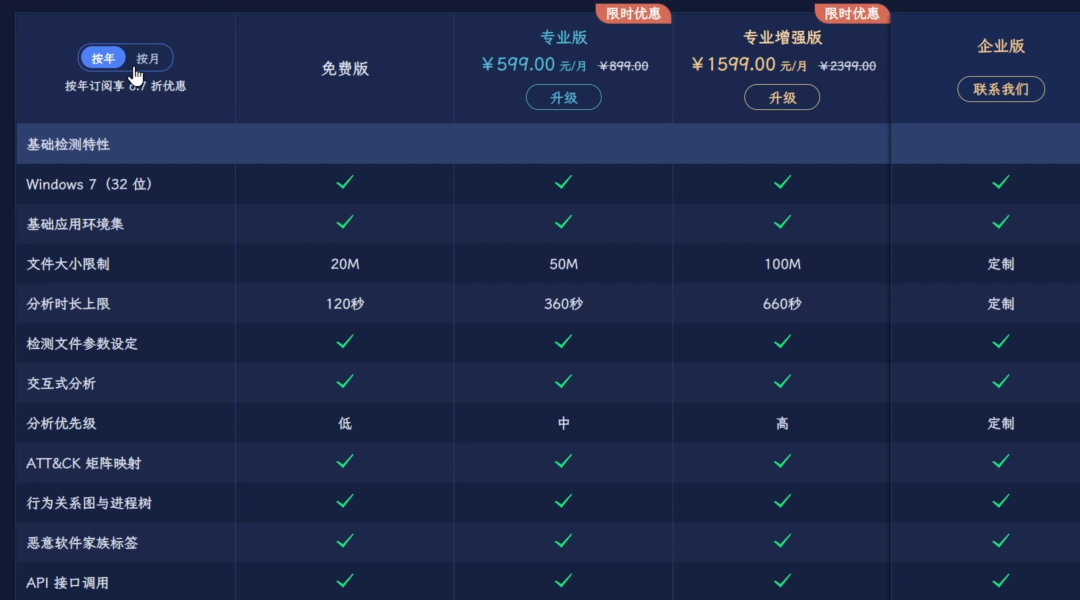Click the 基础应用环境集 row label
Screen dimensions: 1080x600
click(x=75, y=224)
